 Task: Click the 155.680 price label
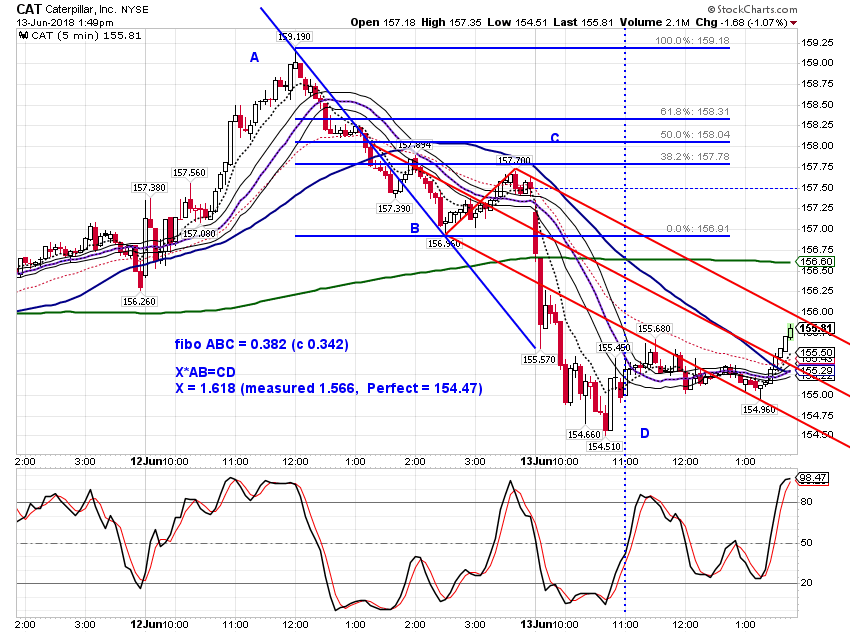[654, 328]
